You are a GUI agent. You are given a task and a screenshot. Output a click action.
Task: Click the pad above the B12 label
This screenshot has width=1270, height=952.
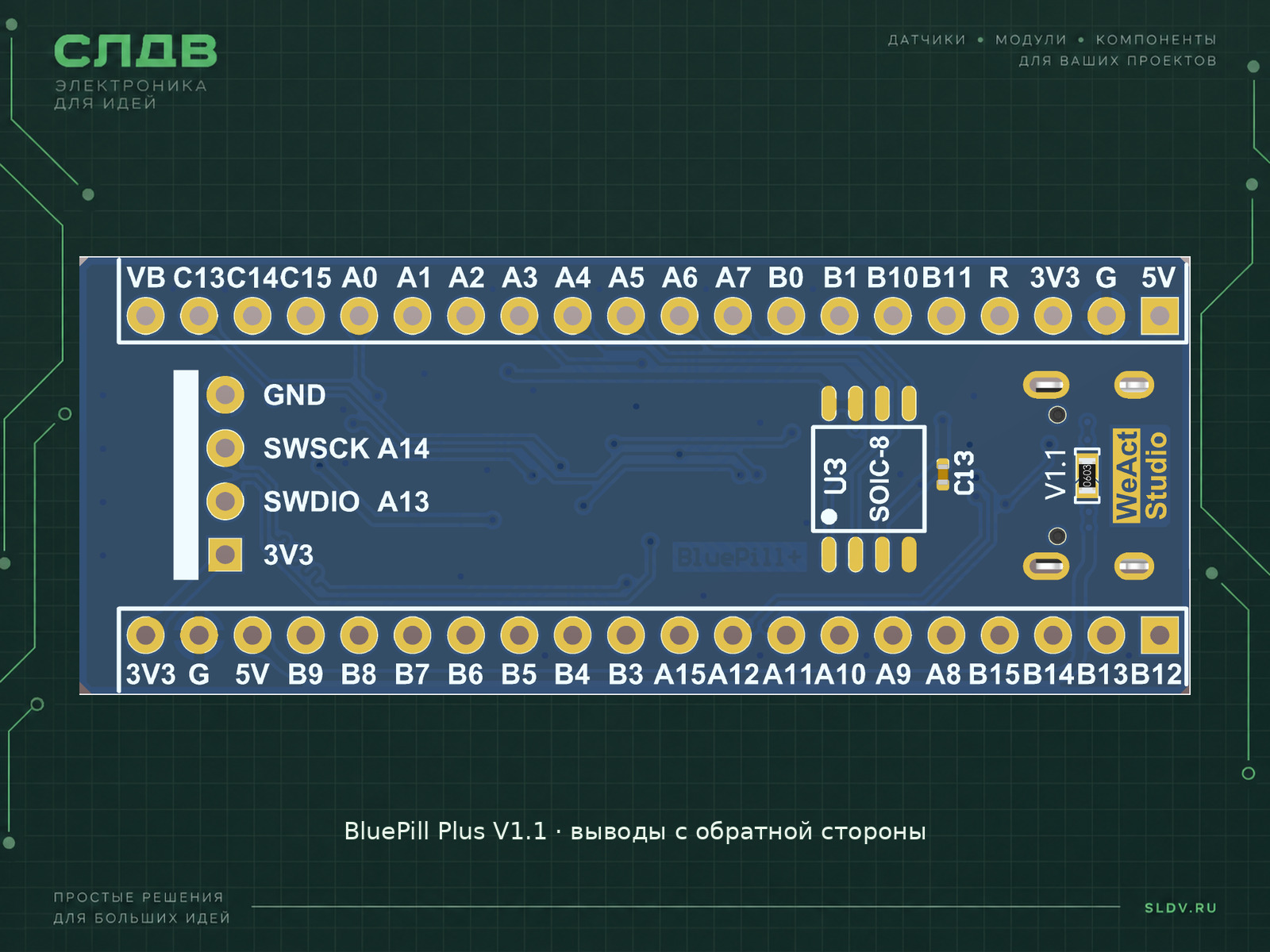[x=1160, y=635]
